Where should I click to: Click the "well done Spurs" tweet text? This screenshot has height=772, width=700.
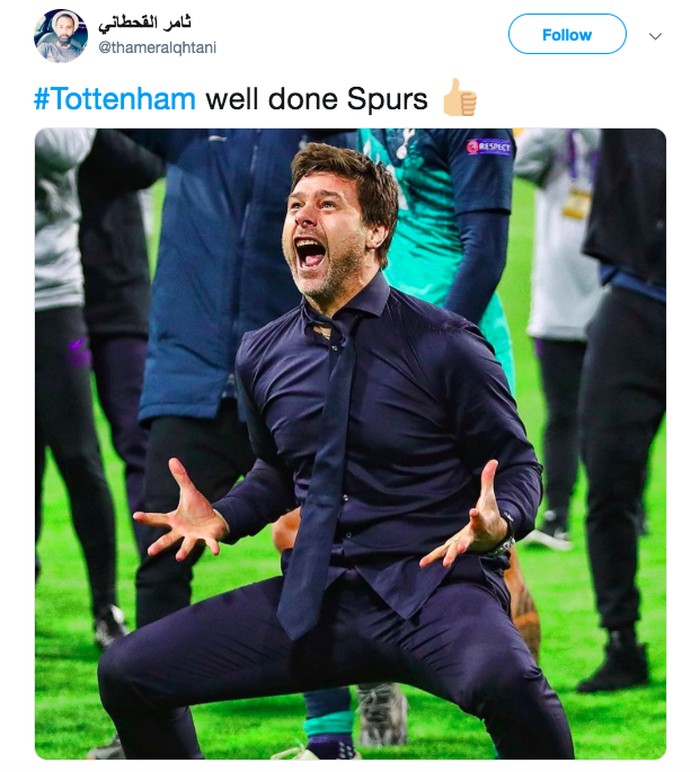point(316,99)
